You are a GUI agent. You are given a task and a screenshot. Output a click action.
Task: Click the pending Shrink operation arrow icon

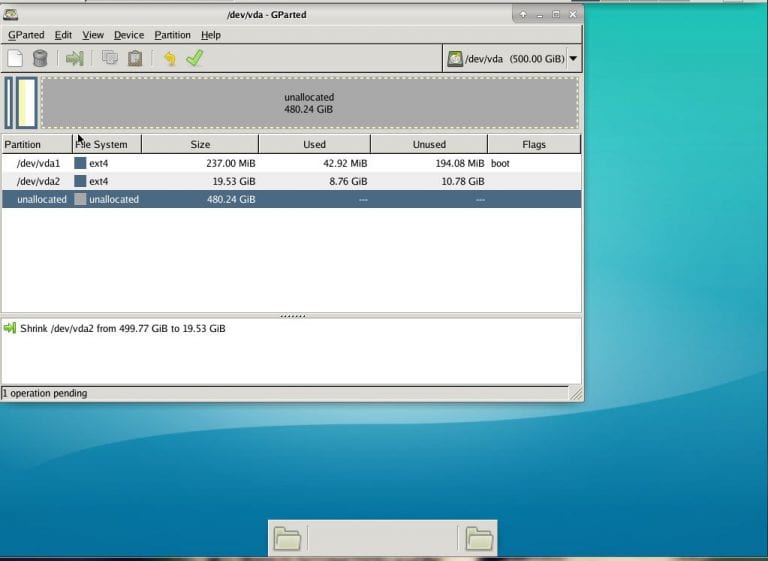tap(9, 328)
